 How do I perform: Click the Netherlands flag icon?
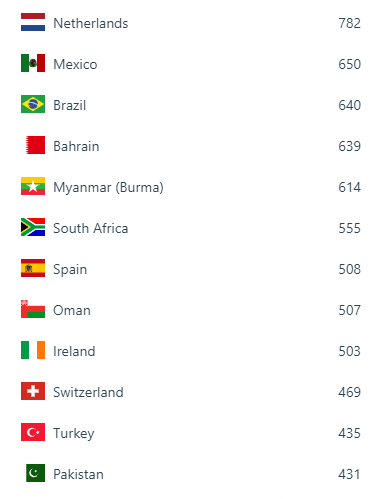tap(33, 22)
